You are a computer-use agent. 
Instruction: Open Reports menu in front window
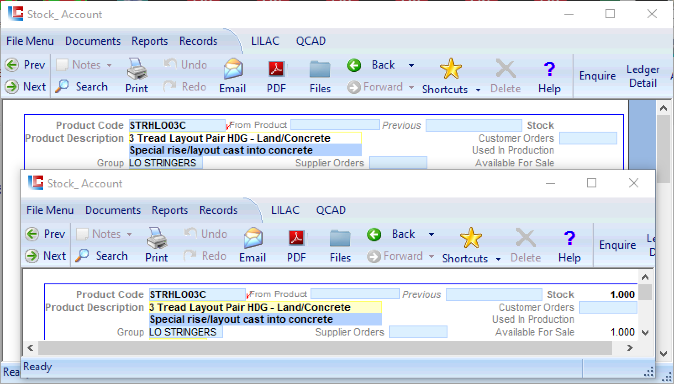point(169,210)
